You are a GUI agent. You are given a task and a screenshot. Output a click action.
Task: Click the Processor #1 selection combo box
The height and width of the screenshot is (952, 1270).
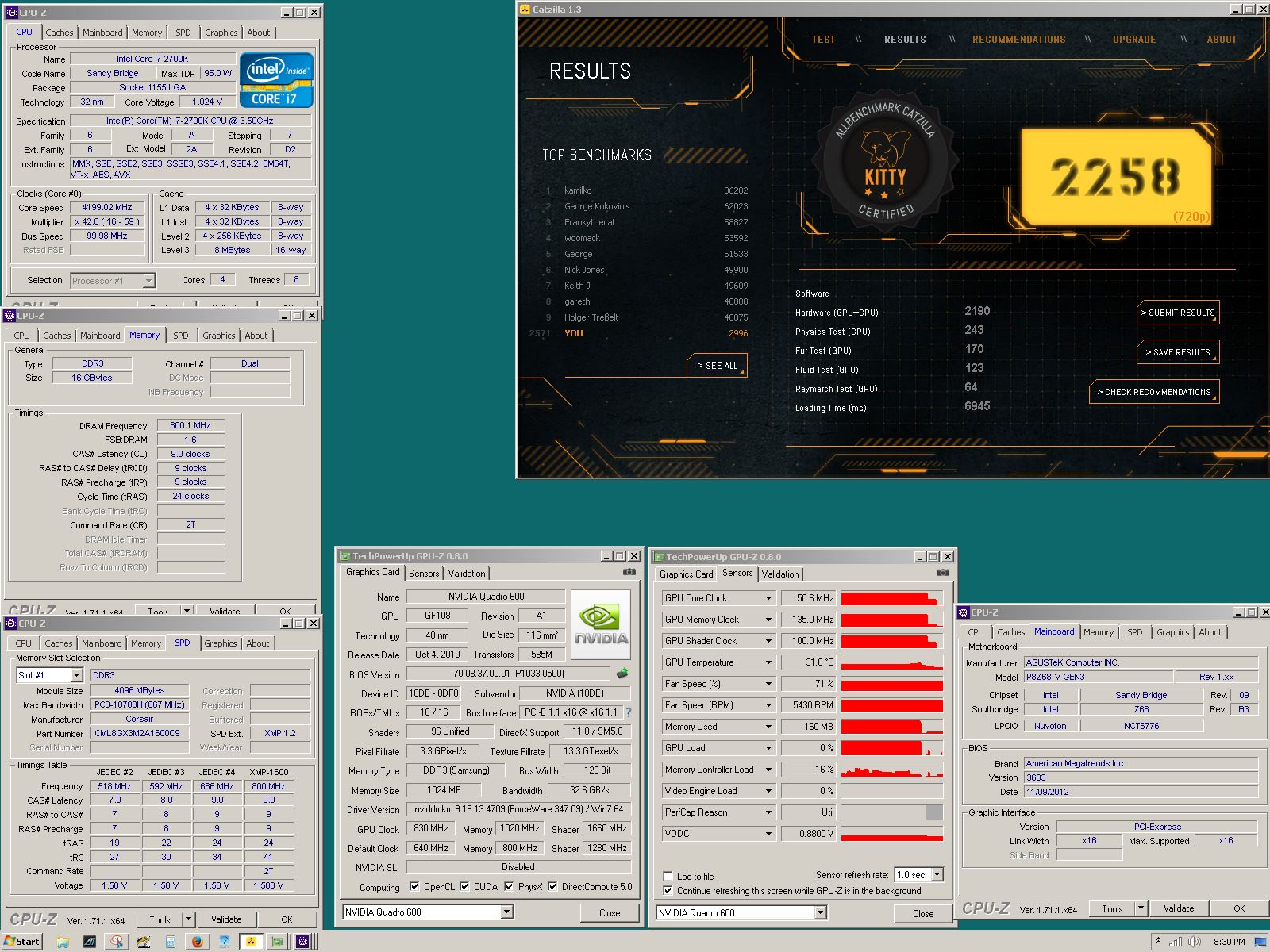click(x=112, y=281)
